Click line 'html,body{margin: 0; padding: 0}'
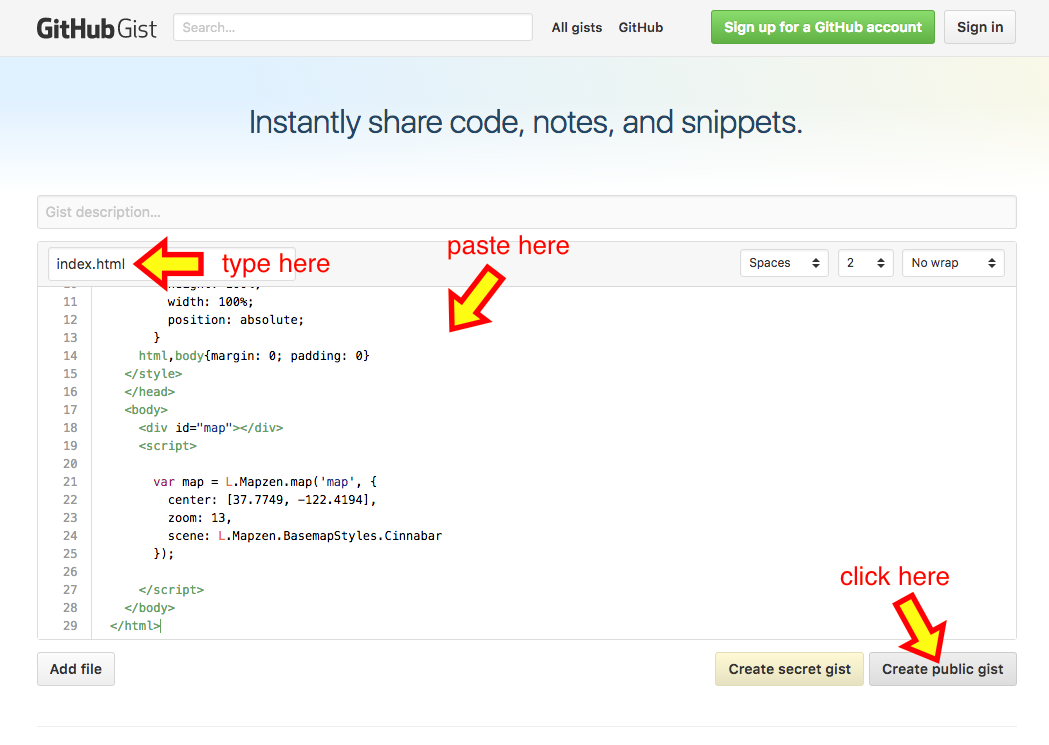 click(x=254, y=356)
